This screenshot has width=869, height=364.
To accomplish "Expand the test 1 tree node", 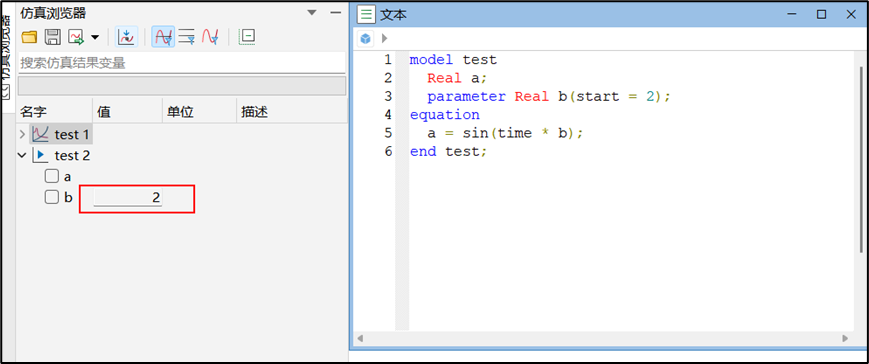I will 22,134.
